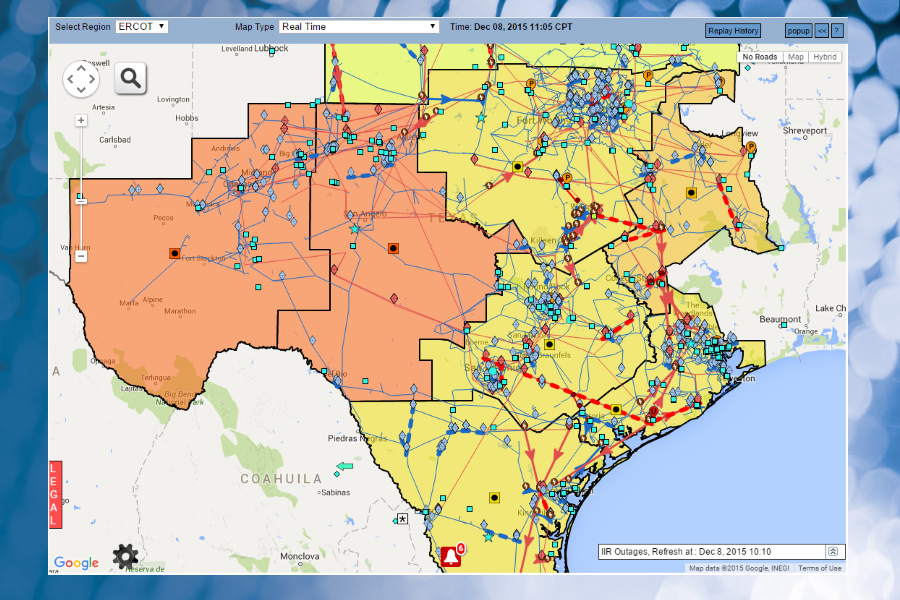Click the orange P marker northwest of Fort Worth
900x600 pixels.
531,84
